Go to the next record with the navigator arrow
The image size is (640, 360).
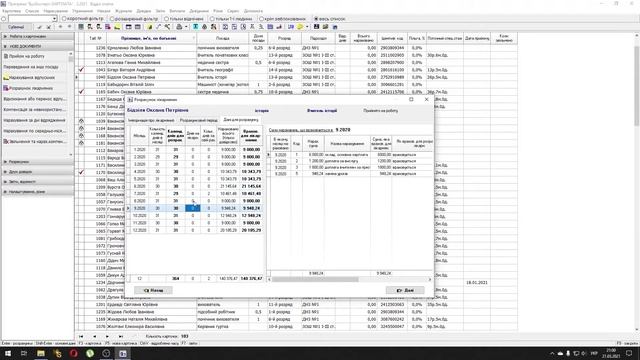click(x=107, y=336)
